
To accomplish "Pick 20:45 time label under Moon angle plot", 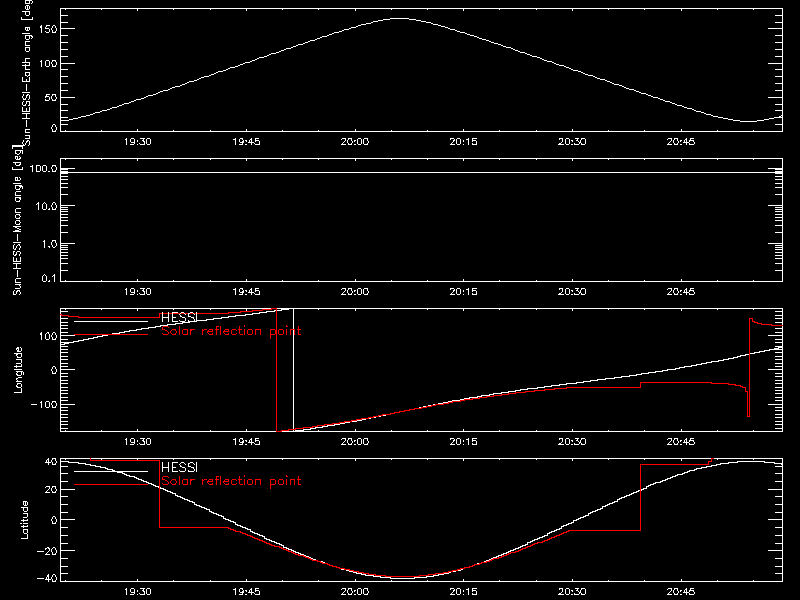I will [x=681, y=292].
